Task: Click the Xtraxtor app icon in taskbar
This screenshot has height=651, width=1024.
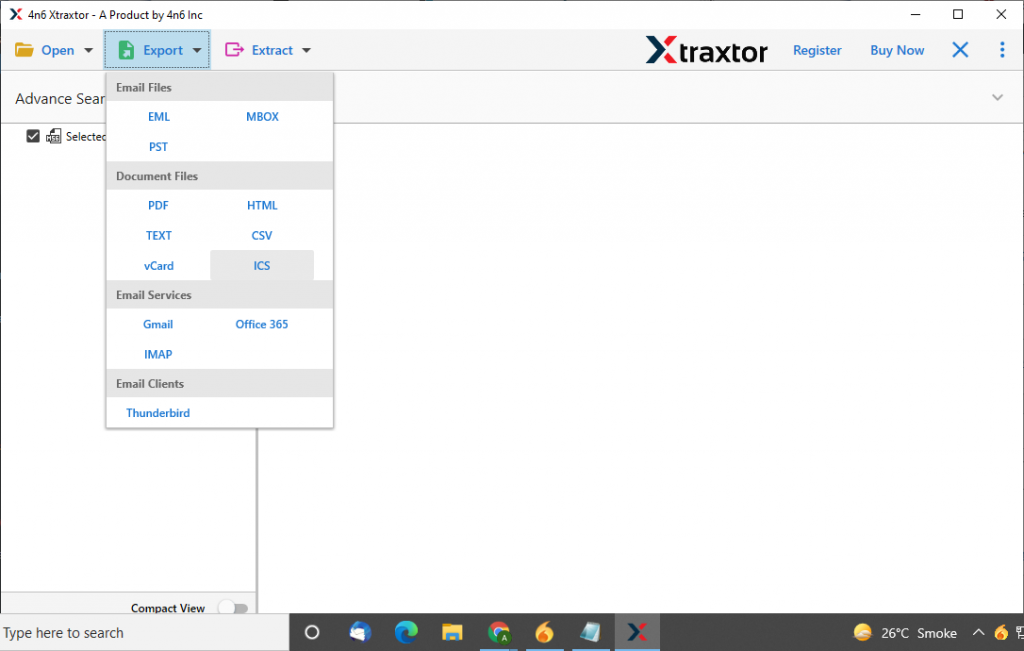Action: click(x=636, y=632)
